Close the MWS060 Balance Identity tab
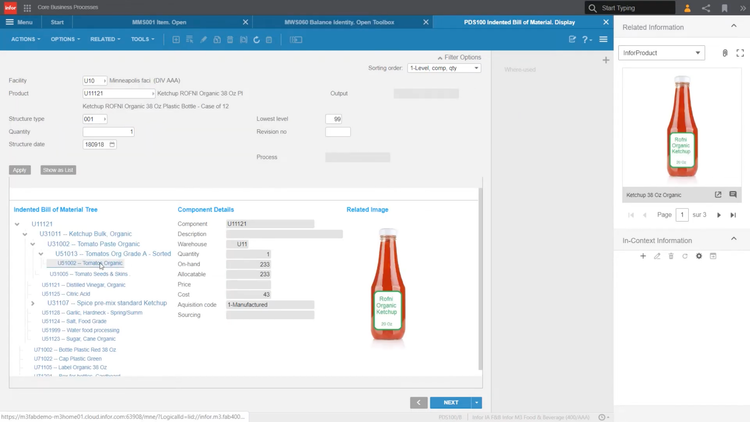The width and height of the screenshot is (750, 422). 426,22
